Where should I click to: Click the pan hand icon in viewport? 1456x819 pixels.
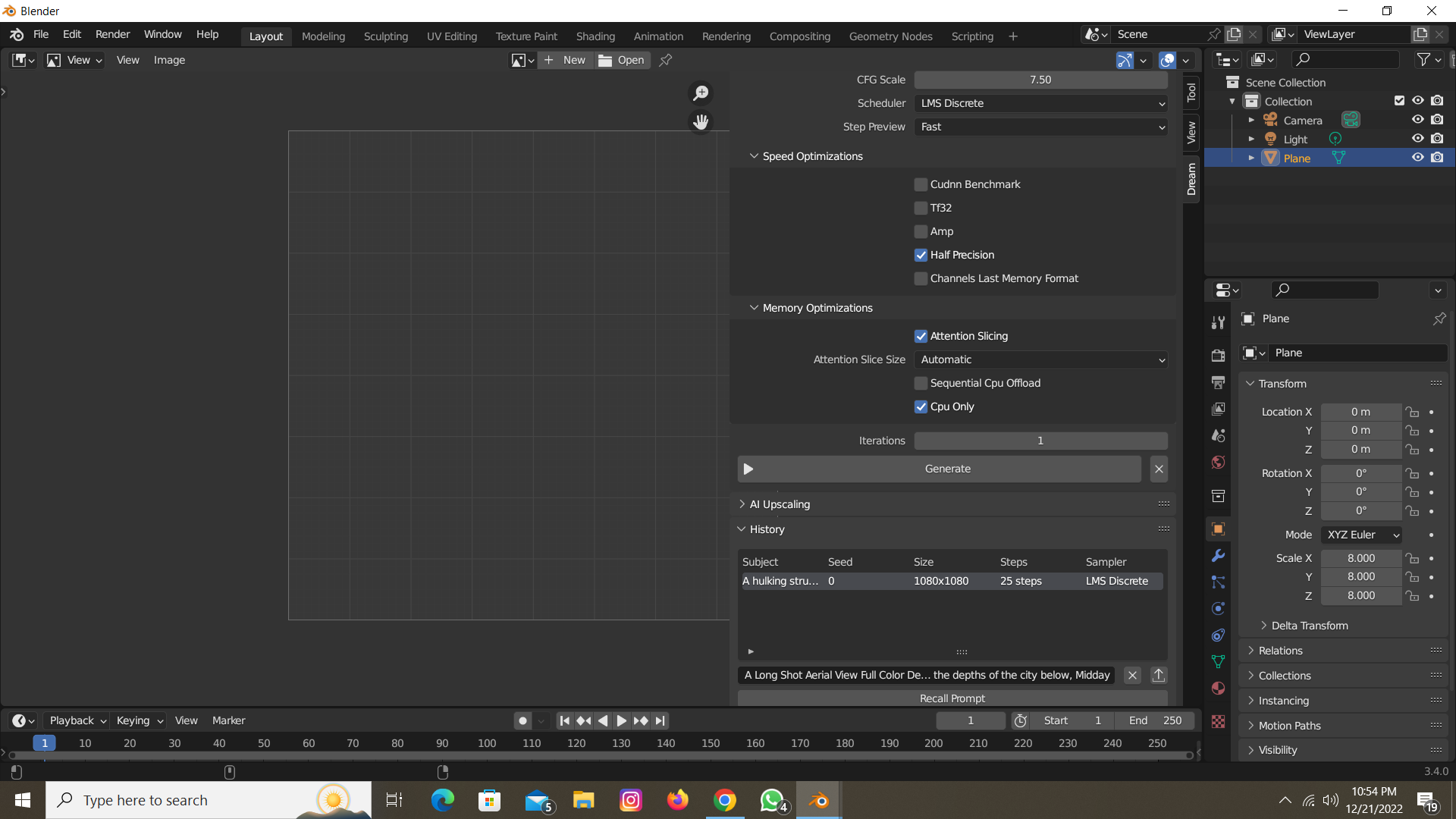(x=701, y=121)
